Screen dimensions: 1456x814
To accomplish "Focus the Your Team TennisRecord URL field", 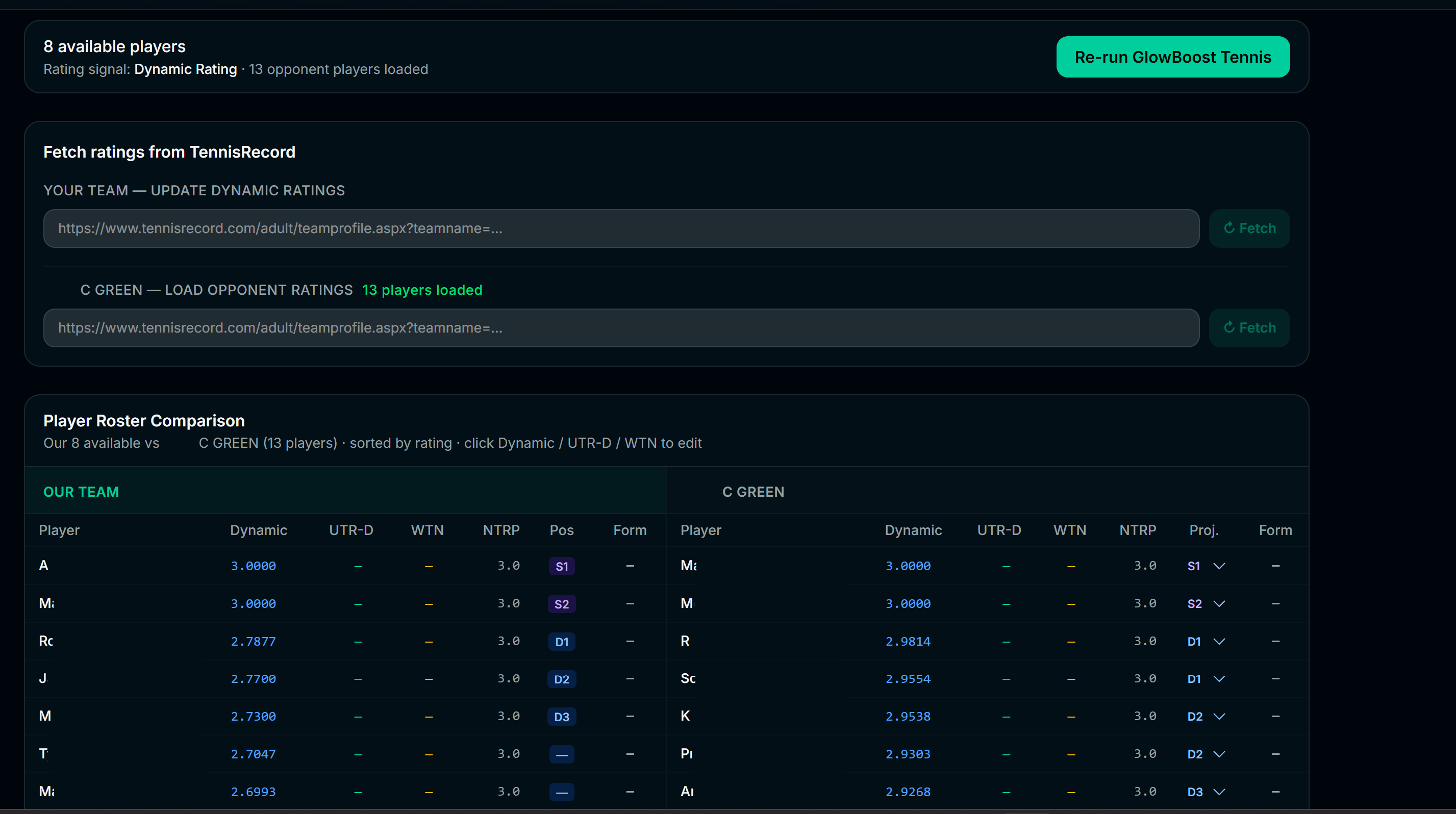I will [621, 228].
